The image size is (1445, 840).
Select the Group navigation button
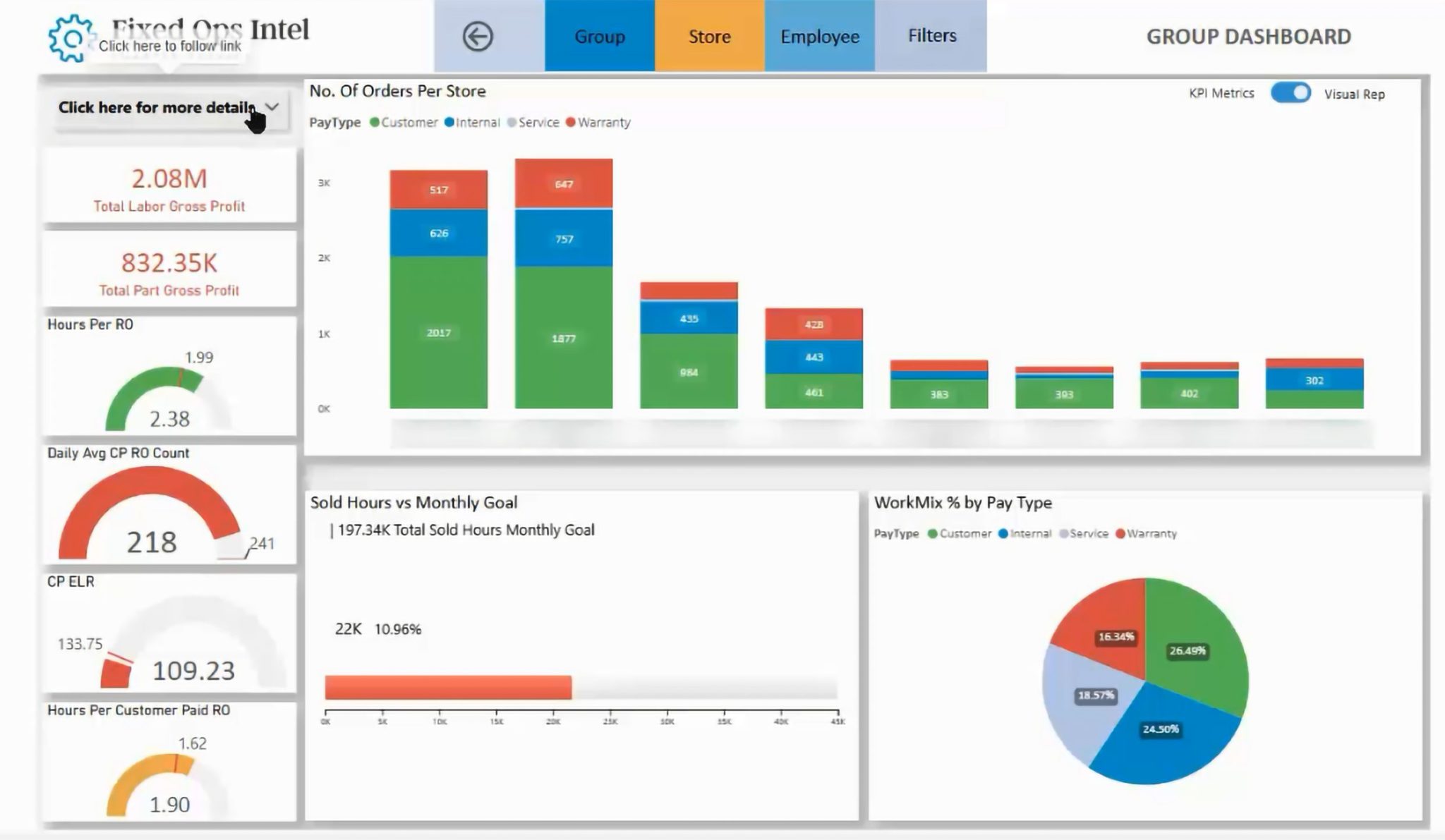[599, 36]
